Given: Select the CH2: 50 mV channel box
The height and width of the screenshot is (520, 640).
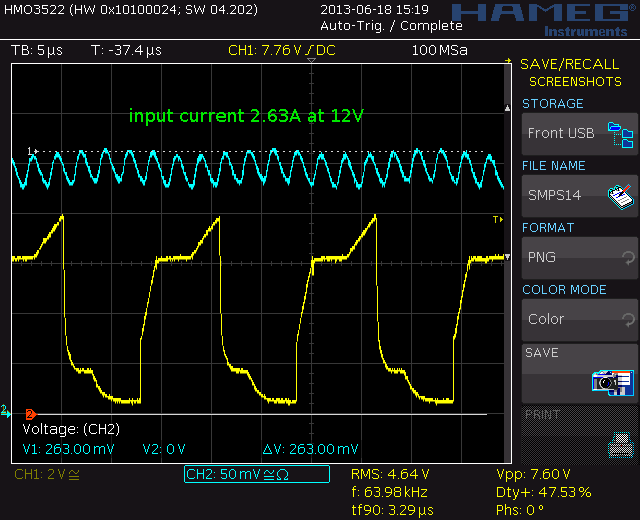Looking at the screenshot, I should (x=257, y=474).
